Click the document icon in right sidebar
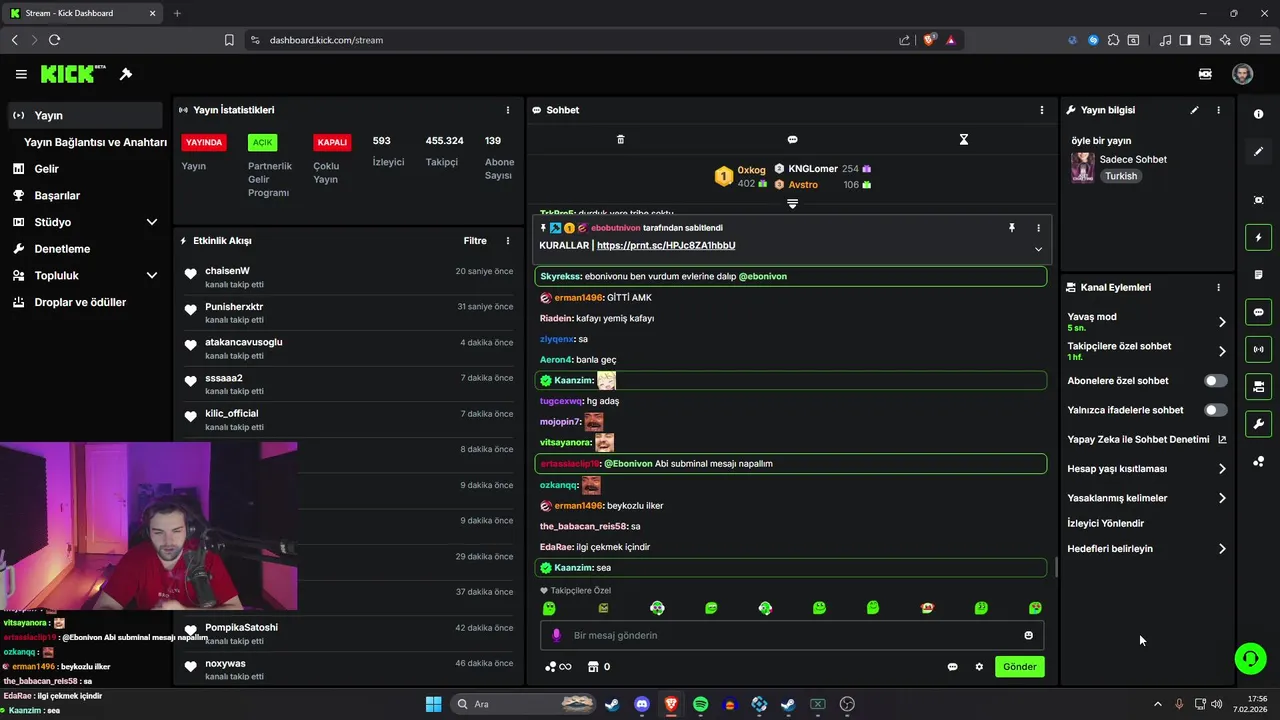1280x720 pixels. pyautogui.click(x=1258, y=275)
